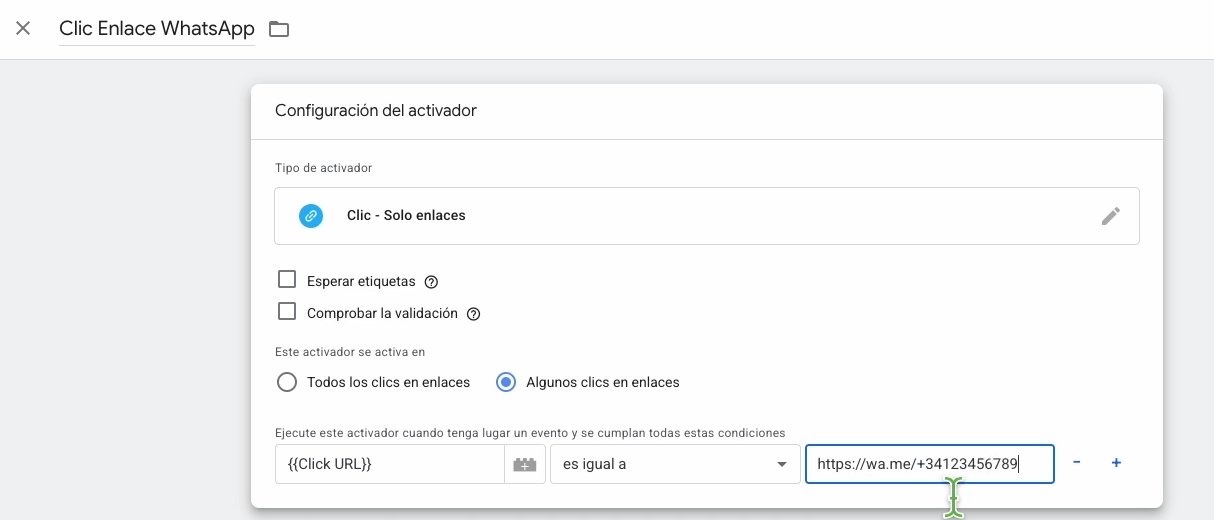Expand the es igual a operator dropdown
This screenshot has width=1214, height=520.
point(675,464)
